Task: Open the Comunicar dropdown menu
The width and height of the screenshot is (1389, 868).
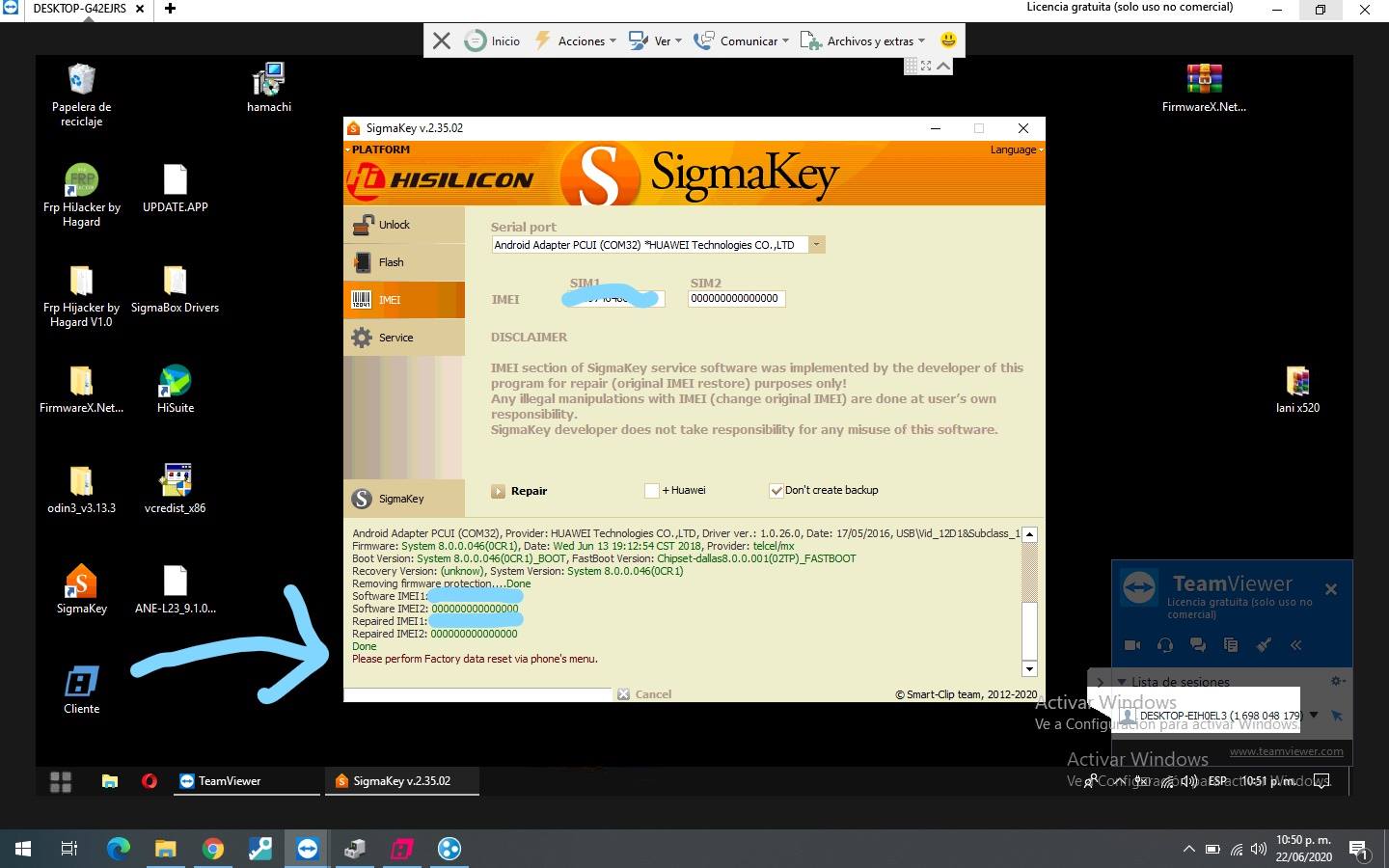Action: click(741, 41)
